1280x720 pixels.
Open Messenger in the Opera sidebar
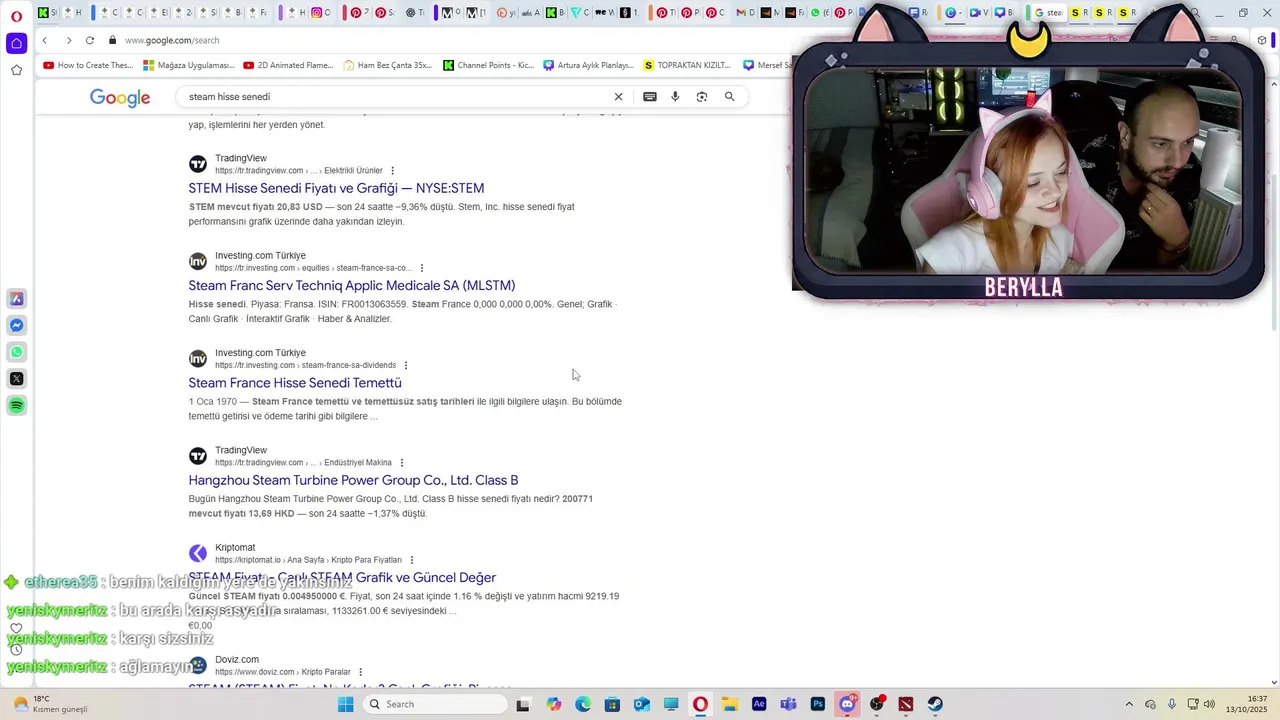pos(16,326)
